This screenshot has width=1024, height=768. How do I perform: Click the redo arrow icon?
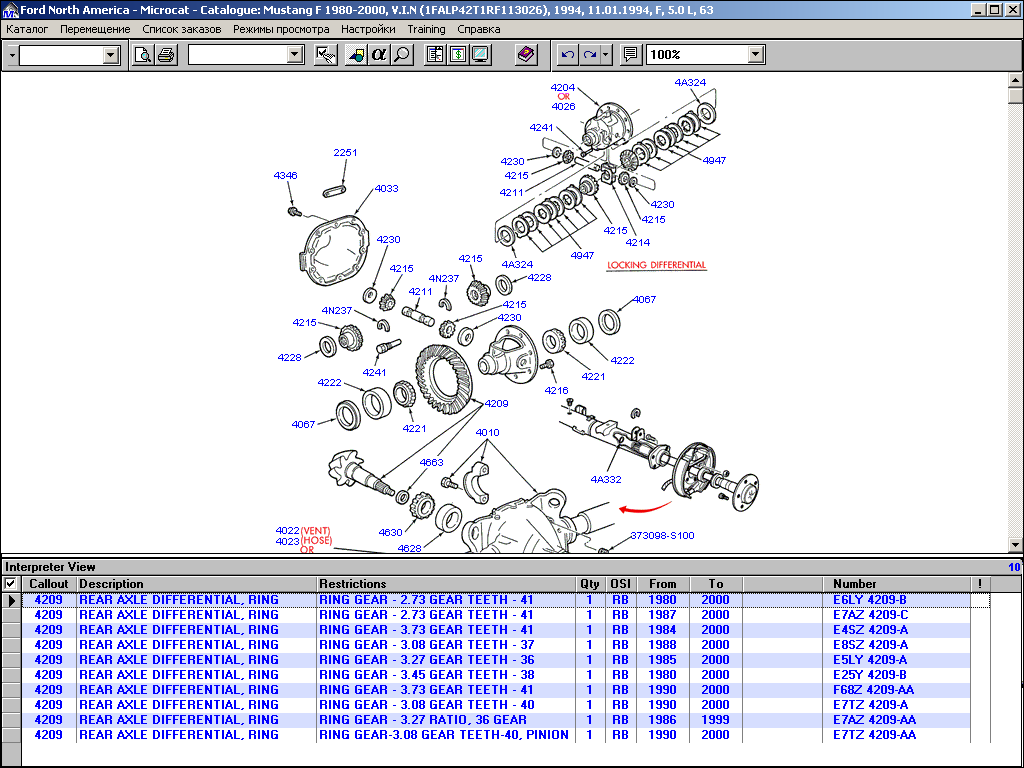tap(590, 55)
